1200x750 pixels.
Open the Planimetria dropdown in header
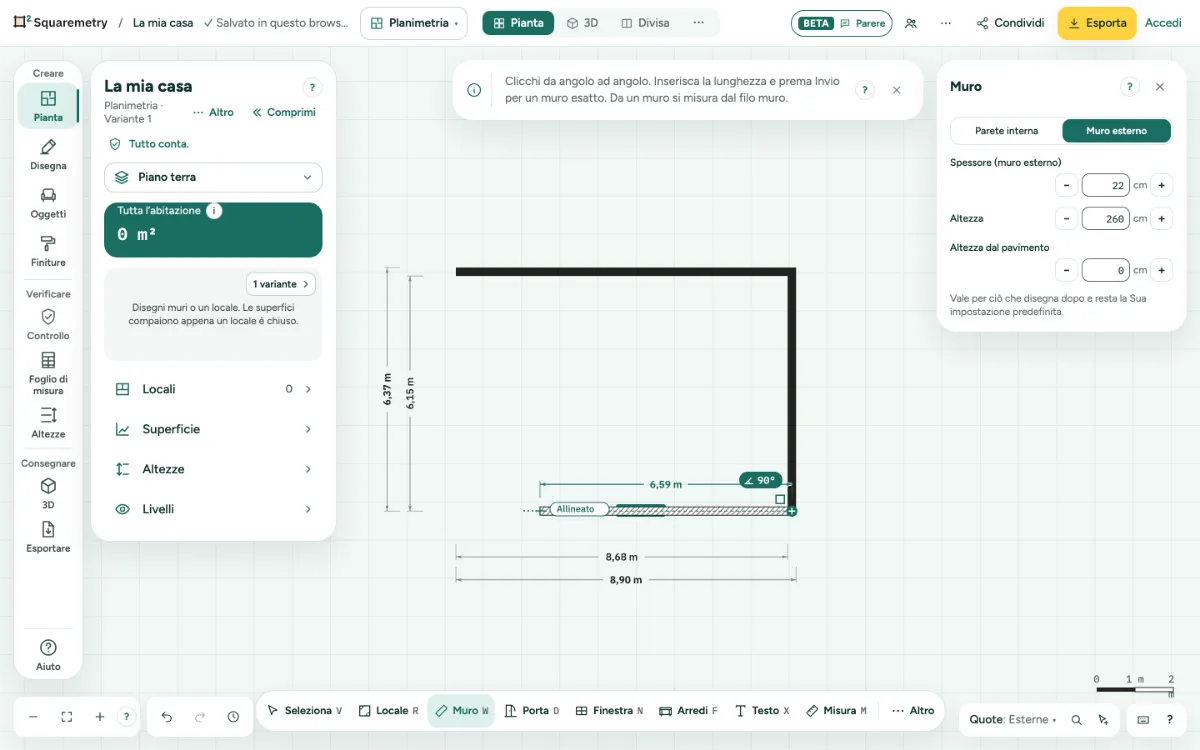click(x=413, y=23)
